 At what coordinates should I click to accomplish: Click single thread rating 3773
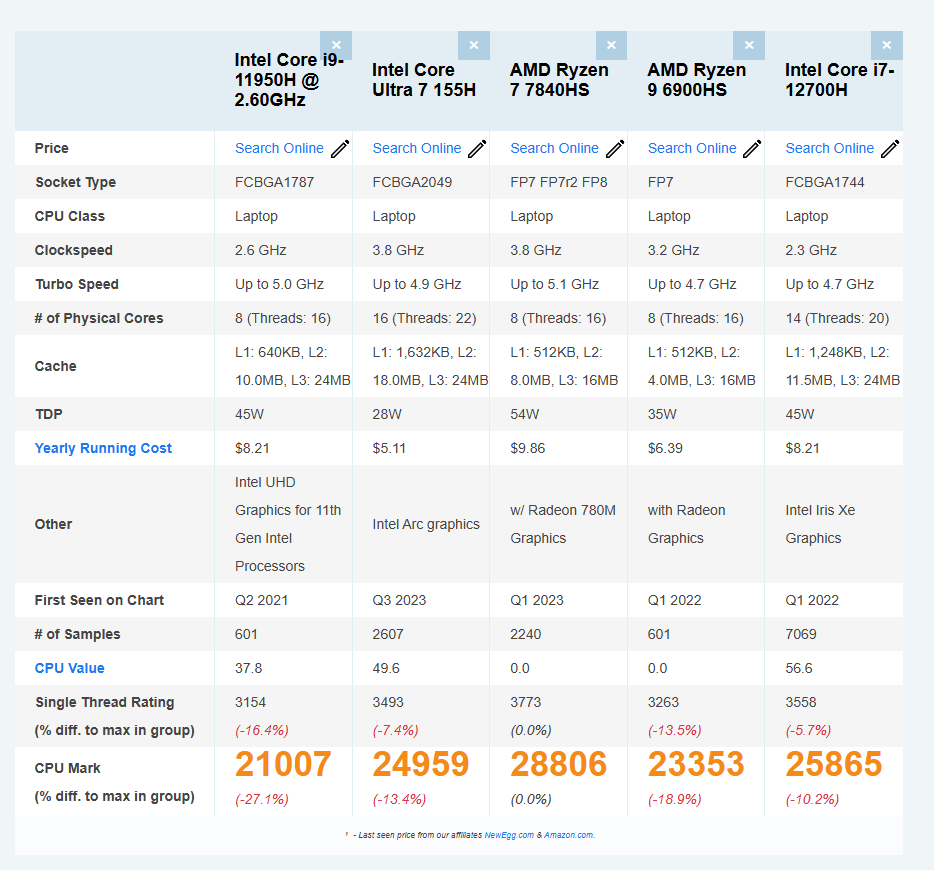(x=525, y=702)
